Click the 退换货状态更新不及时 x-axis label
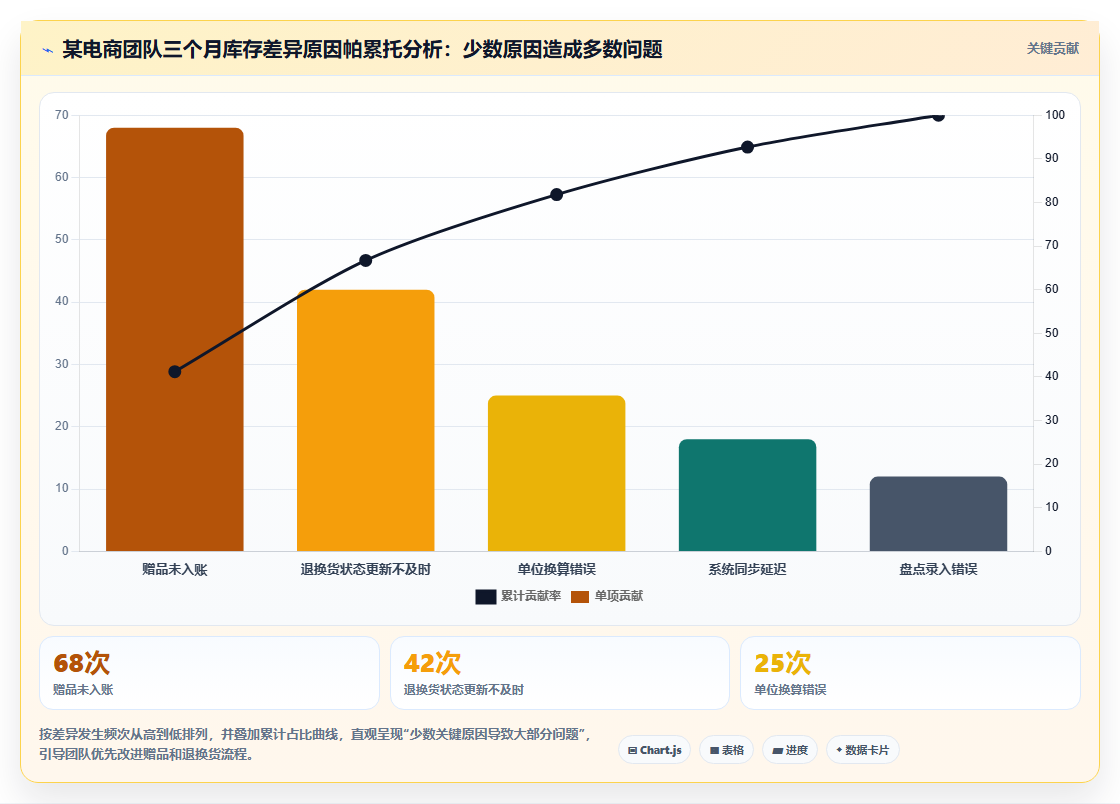 click(x=366, y=569)
